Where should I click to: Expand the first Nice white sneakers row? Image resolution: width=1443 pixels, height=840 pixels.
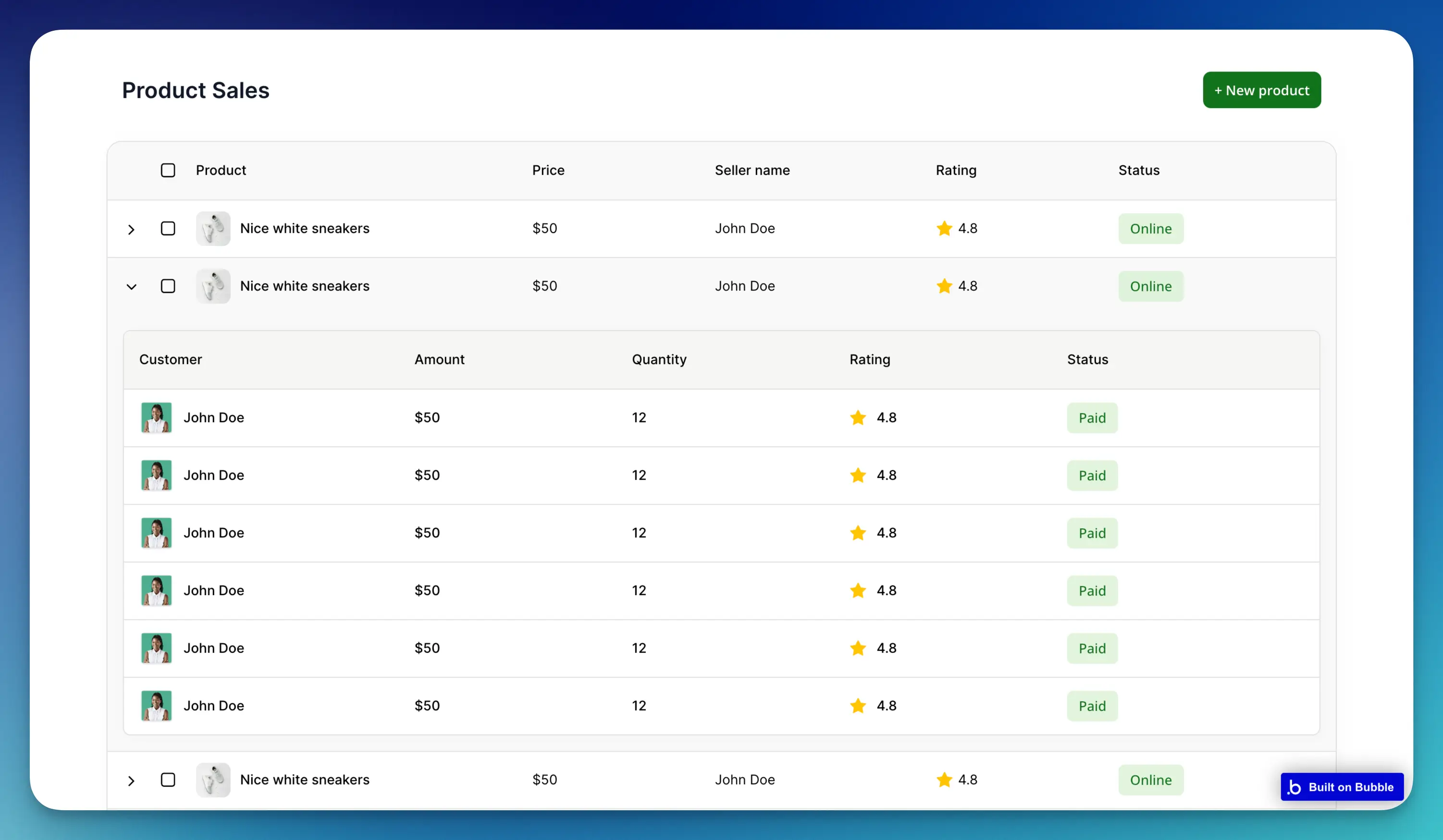click(x=131, y=230)
